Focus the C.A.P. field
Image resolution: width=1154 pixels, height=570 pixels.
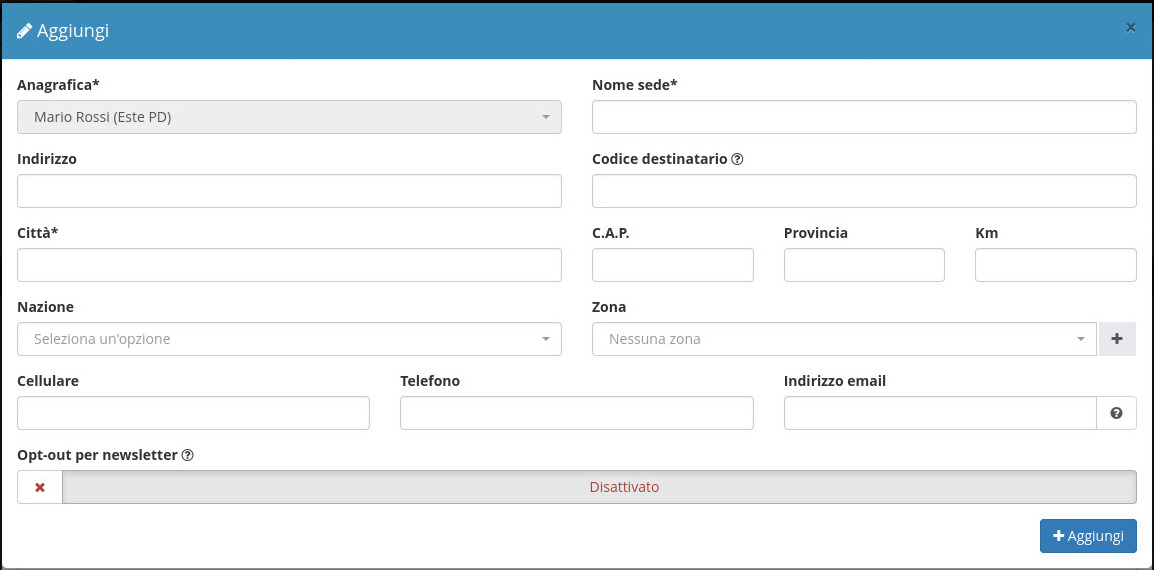[672, 265]
